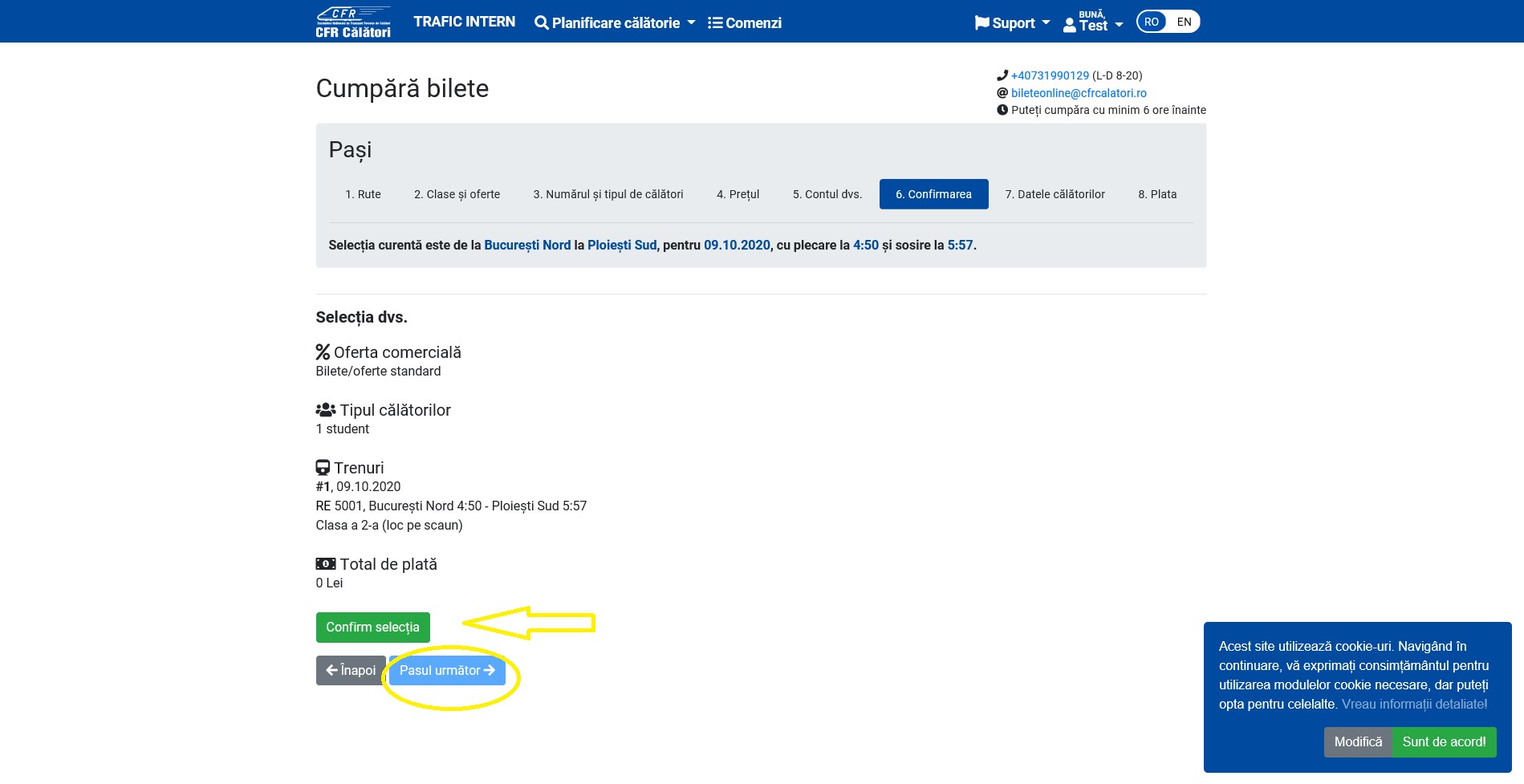Image resolution: width=1524 pixels, height=784 pixels.
Task: Click the user avatar icon
Action: (1070, 26)
